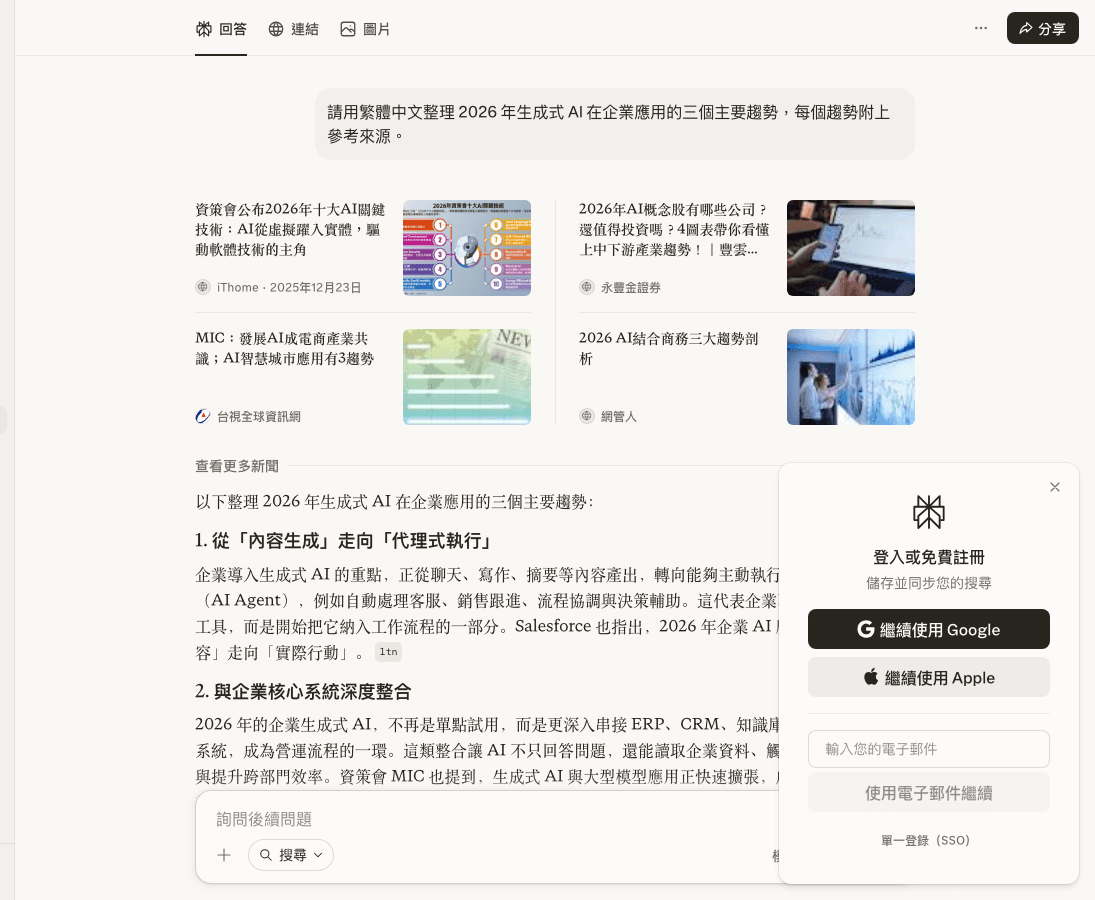The height and width of the screenshot is (900, 1095).
Task: Click the Google G logo icon
Action: 866,629
